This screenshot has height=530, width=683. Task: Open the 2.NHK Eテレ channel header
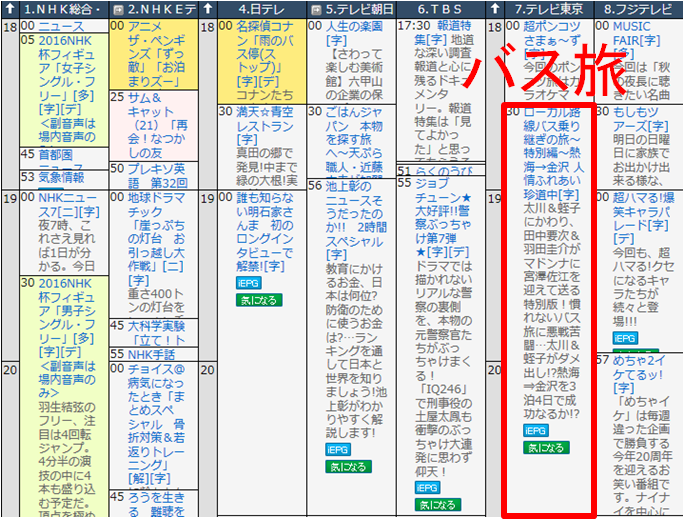(x=162, y=9)
